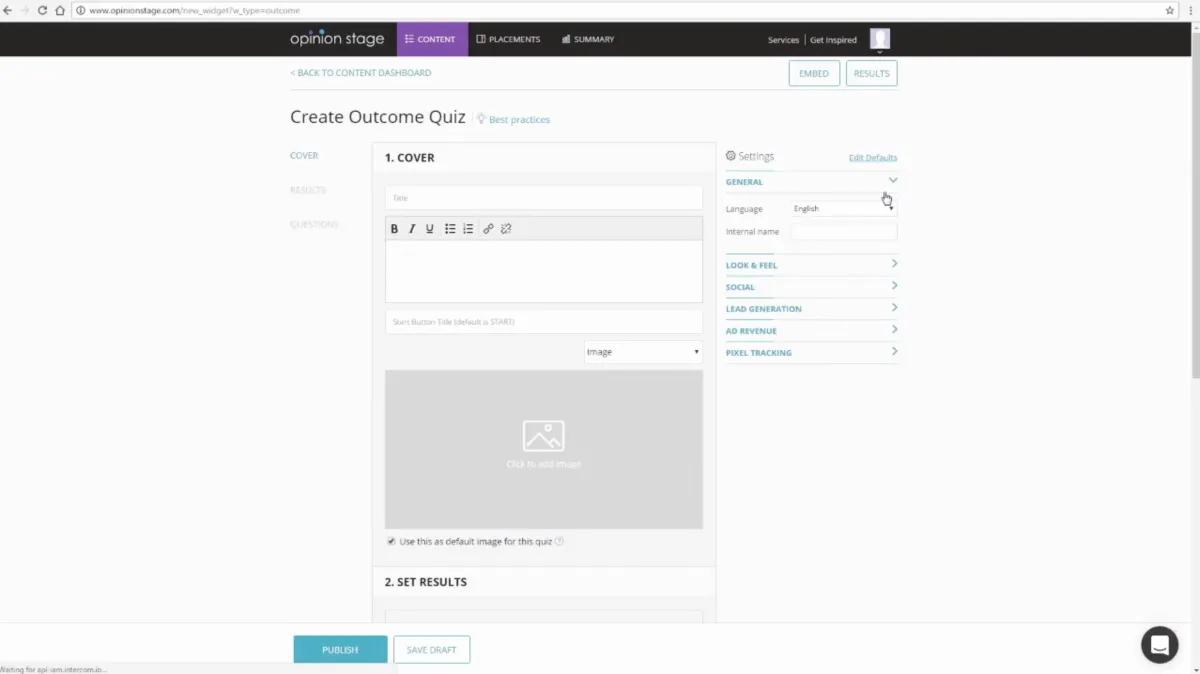Image resolution: width=1200 pixels, height=674 pixels.
Task: Click the help icon beside default image checkbox
Action: [x=559, y=542]
